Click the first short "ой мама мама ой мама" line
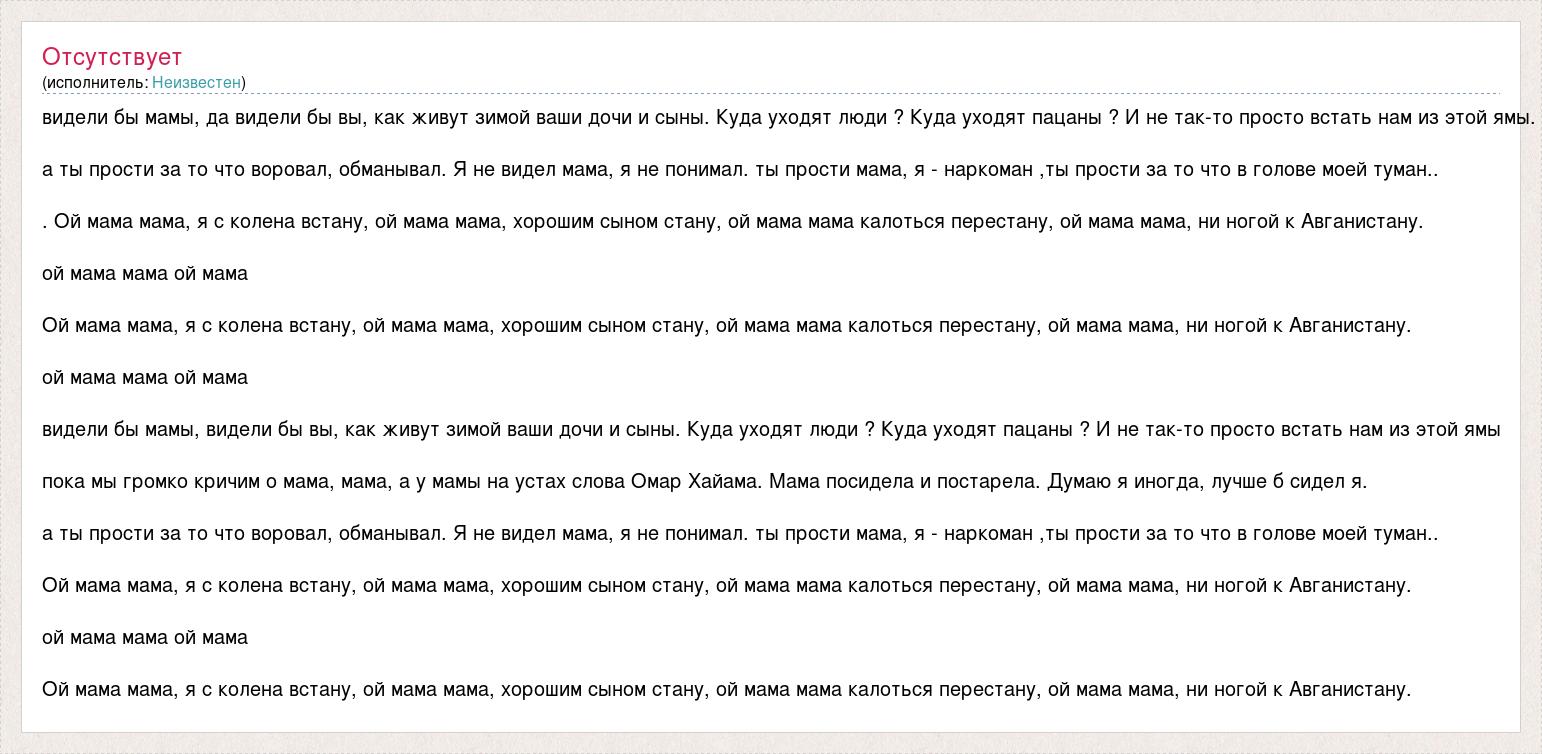1542x754 pixels. click(x=145, y=274)
